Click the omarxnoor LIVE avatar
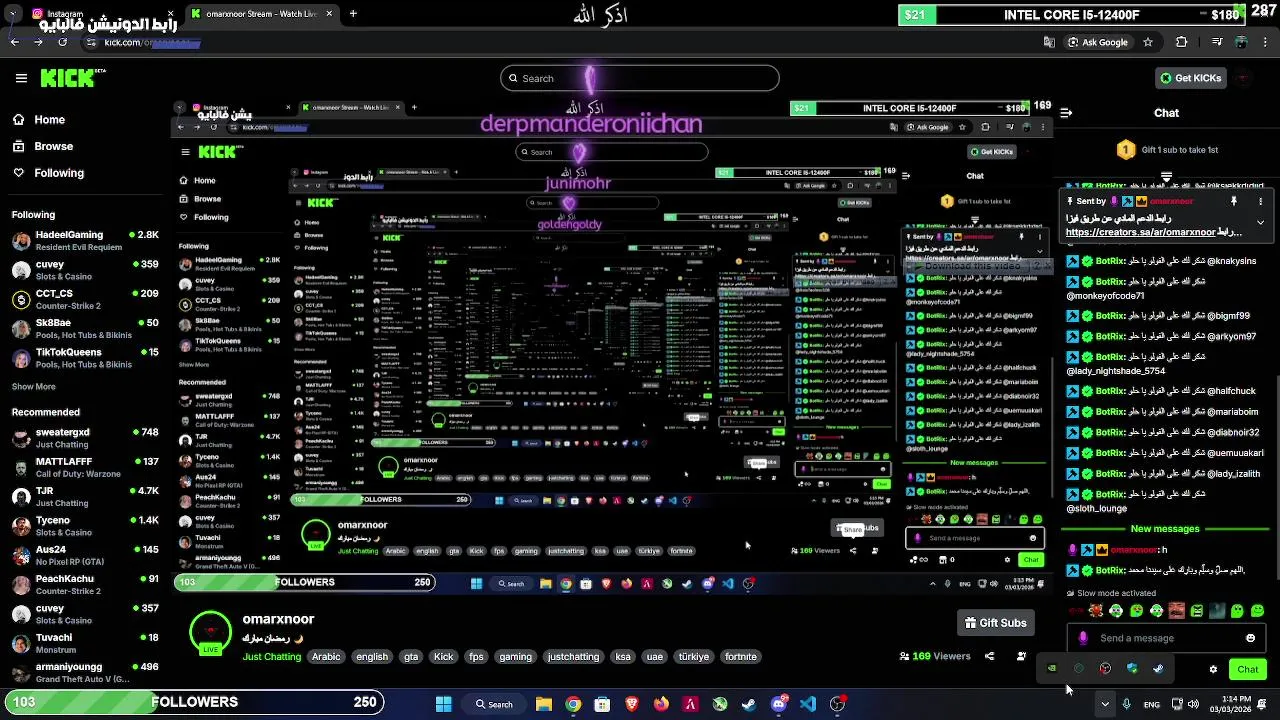Image resolution: width=1280 pixels, height=720 pixels. point(210,634)
